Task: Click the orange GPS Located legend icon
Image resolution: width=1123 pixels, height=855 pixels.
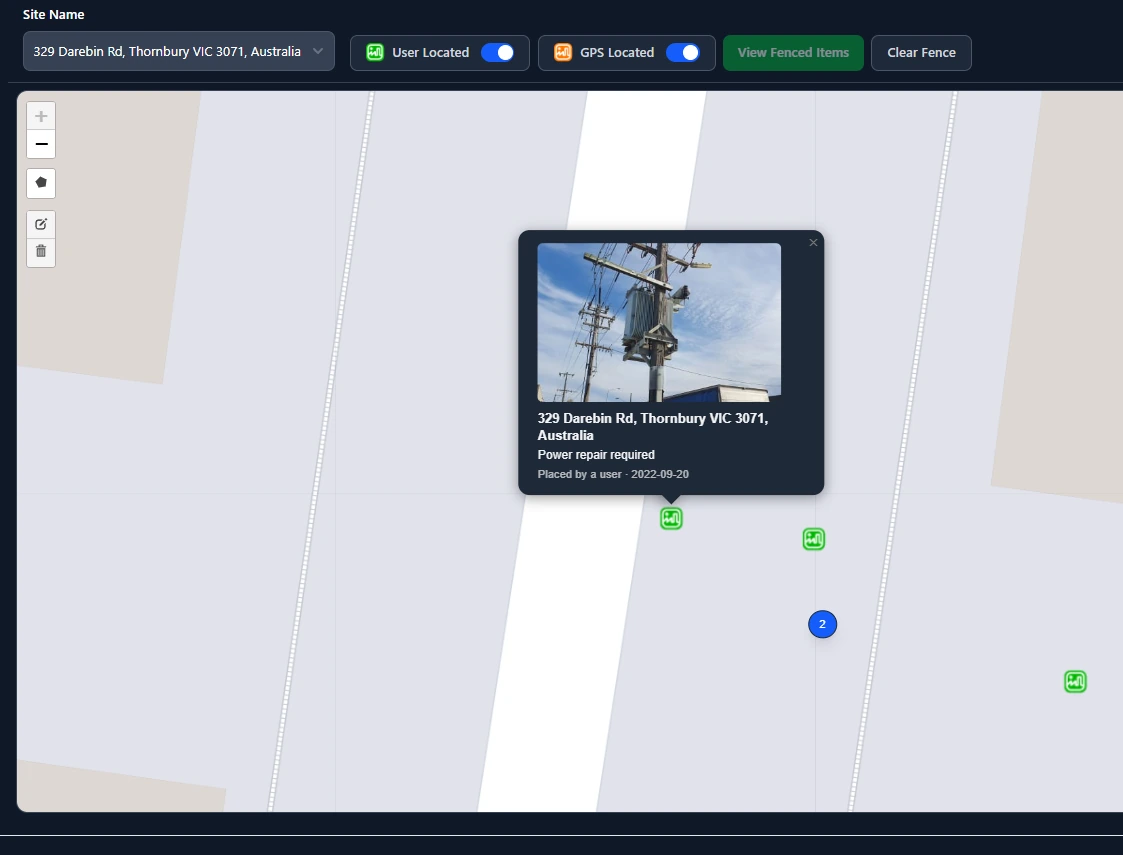Action: pos(563,52)
